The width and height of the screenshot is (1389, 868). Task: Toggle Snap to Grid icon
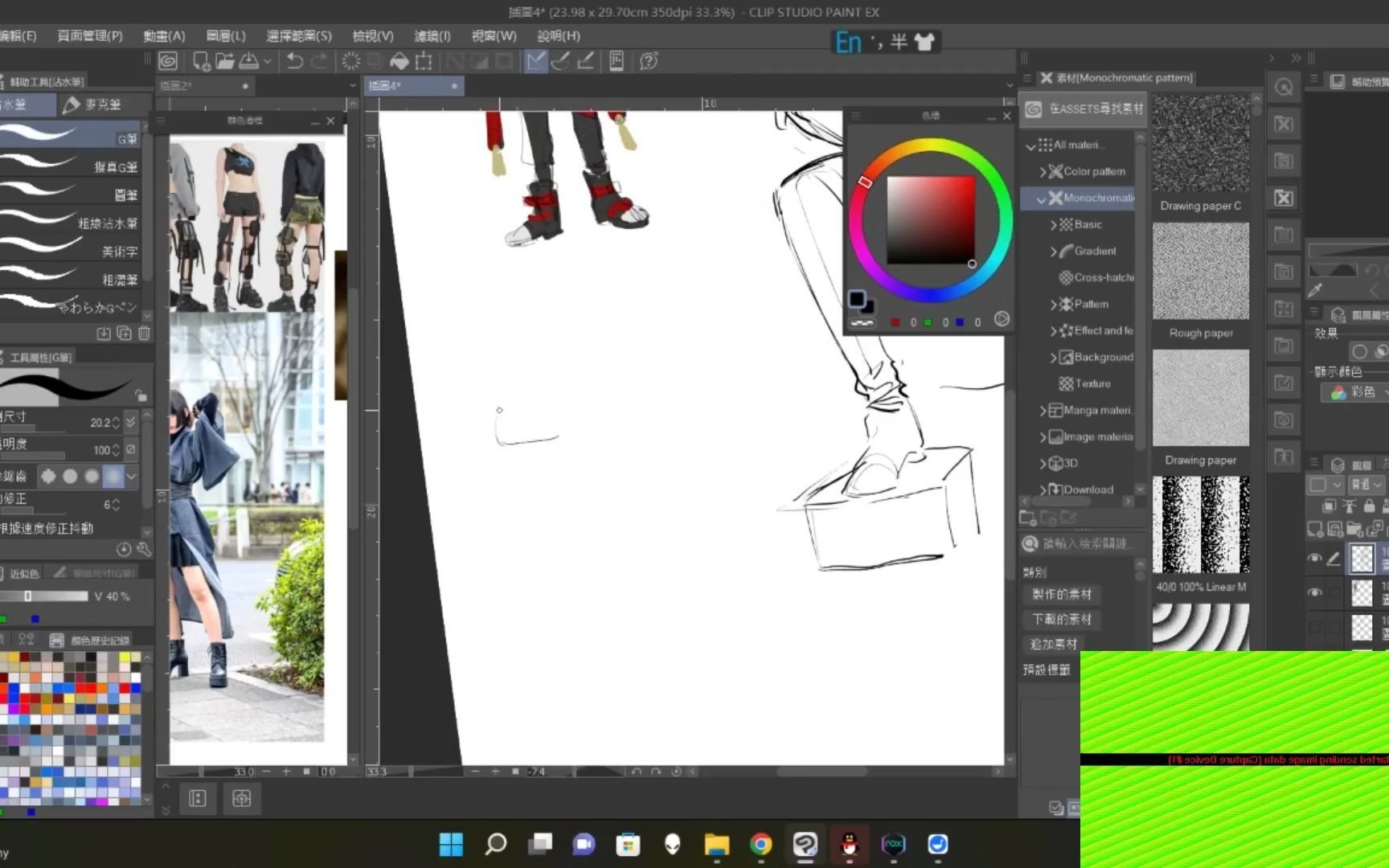[586, 61]
